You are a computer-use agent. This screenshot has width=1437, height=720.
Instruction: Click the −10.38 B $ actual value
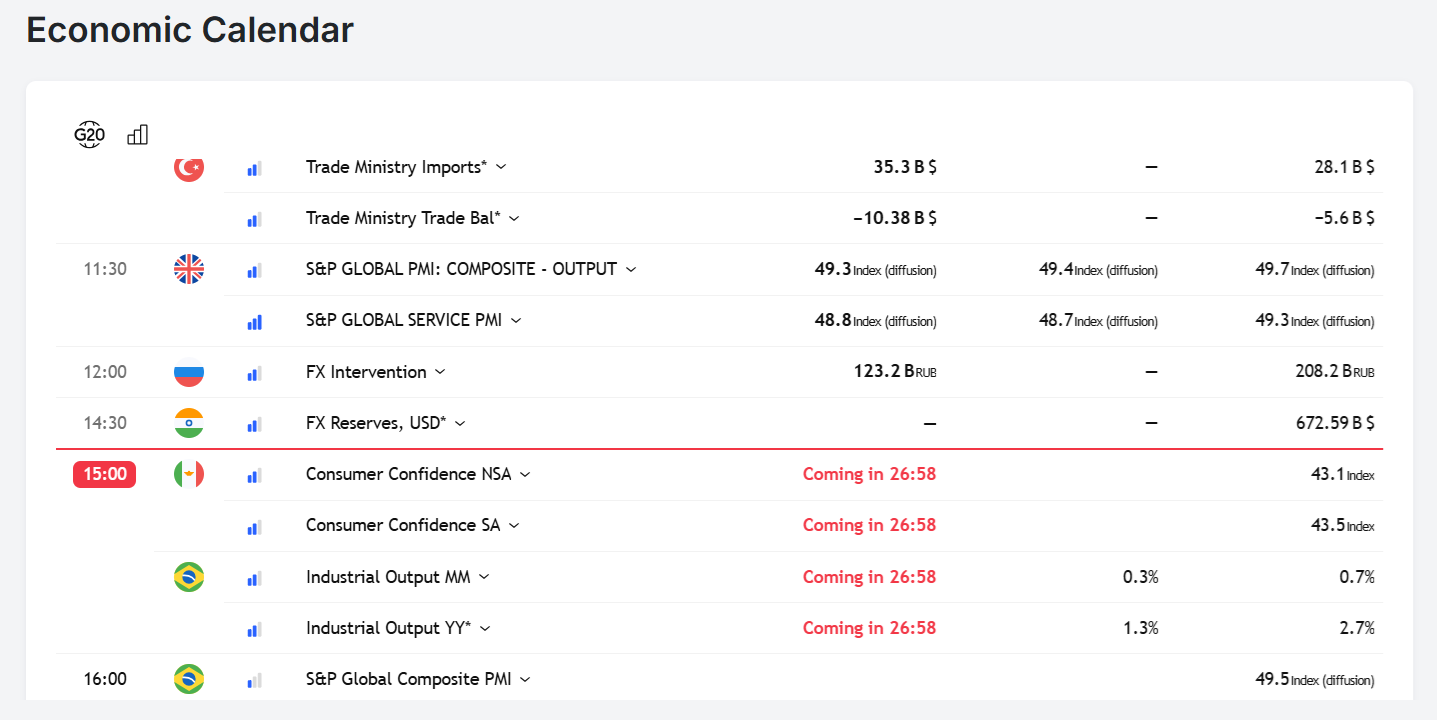pos(895,218)
